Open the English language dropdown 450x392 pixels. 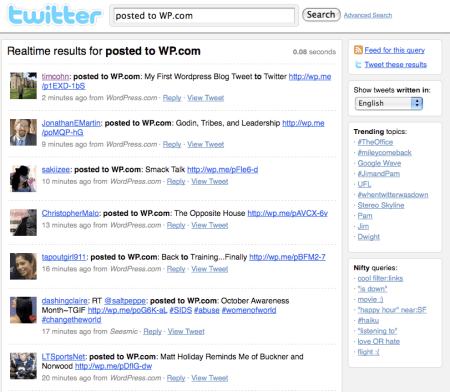389,103
